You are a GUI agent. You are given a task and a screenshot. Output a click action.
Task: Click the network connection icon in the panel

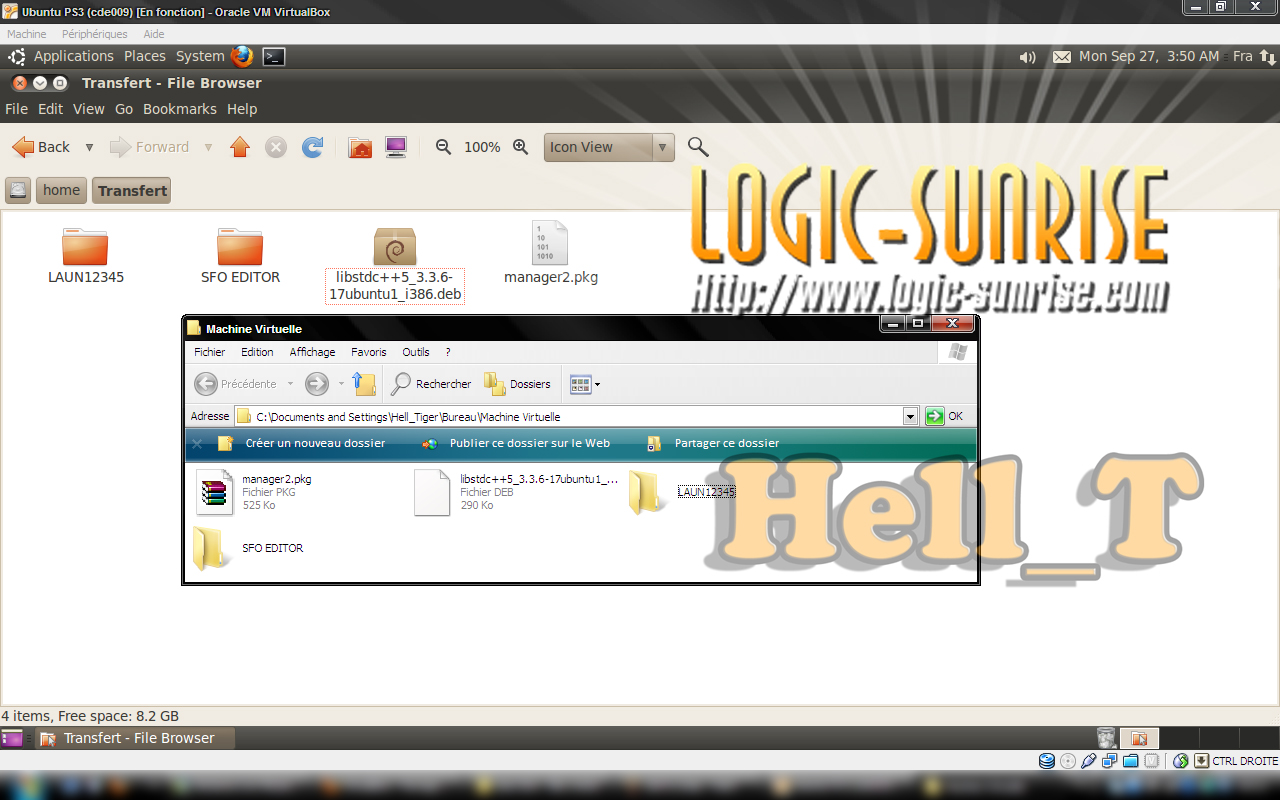(x=1267, y=57)
